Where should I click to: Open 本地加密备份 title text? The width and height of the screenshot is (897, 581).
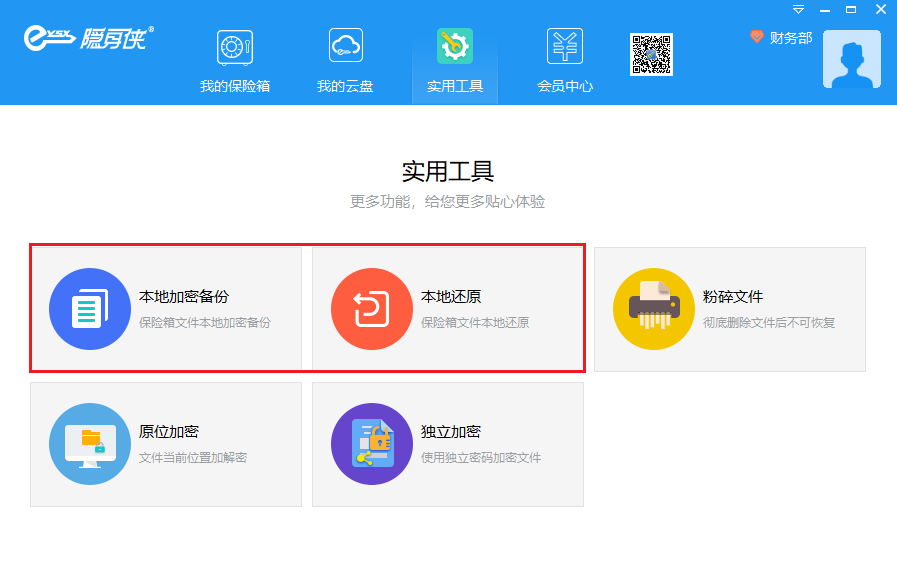click(184, 297)
